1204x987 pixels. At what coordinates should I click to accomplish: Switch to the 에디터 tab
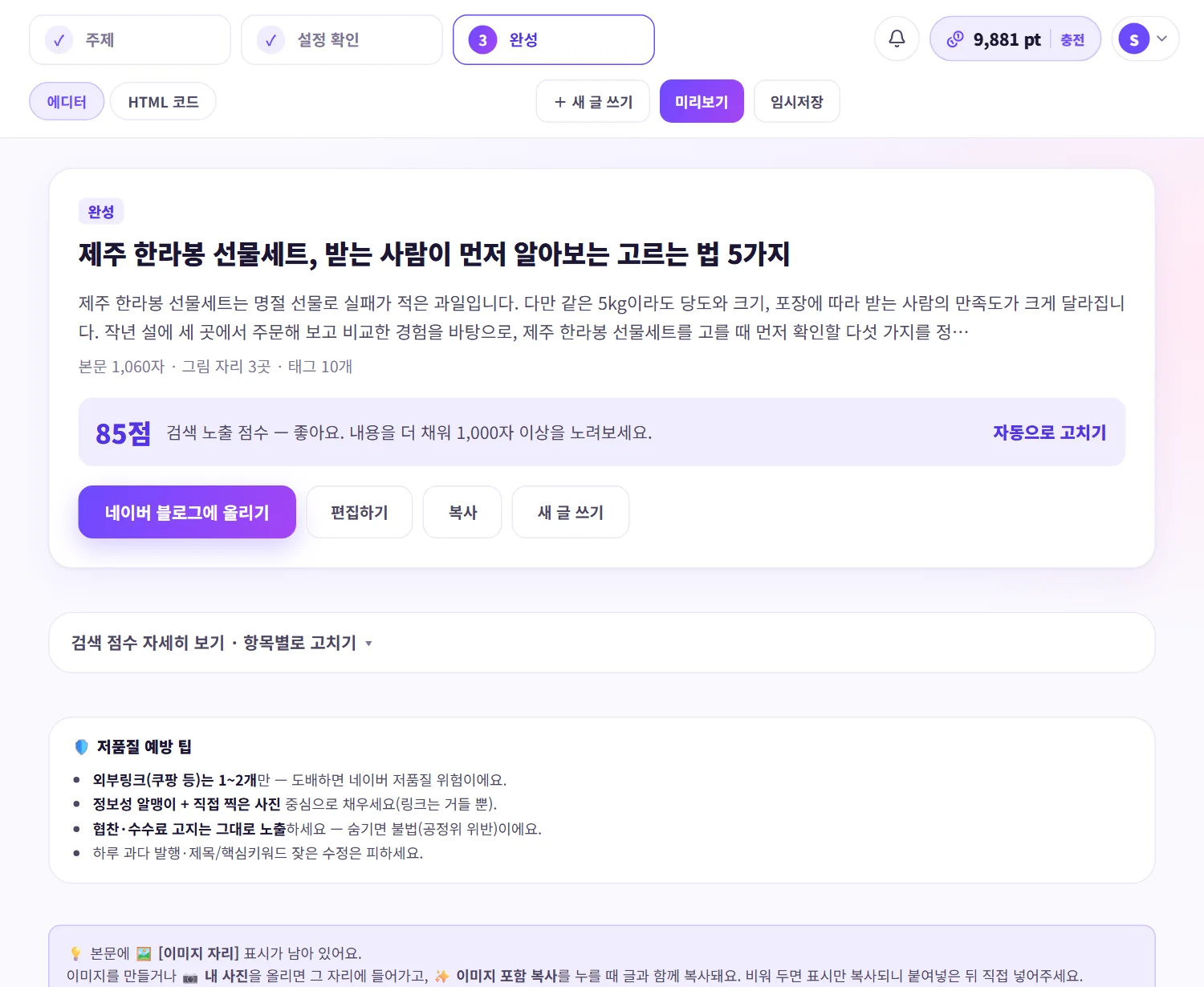coord(67,102)
